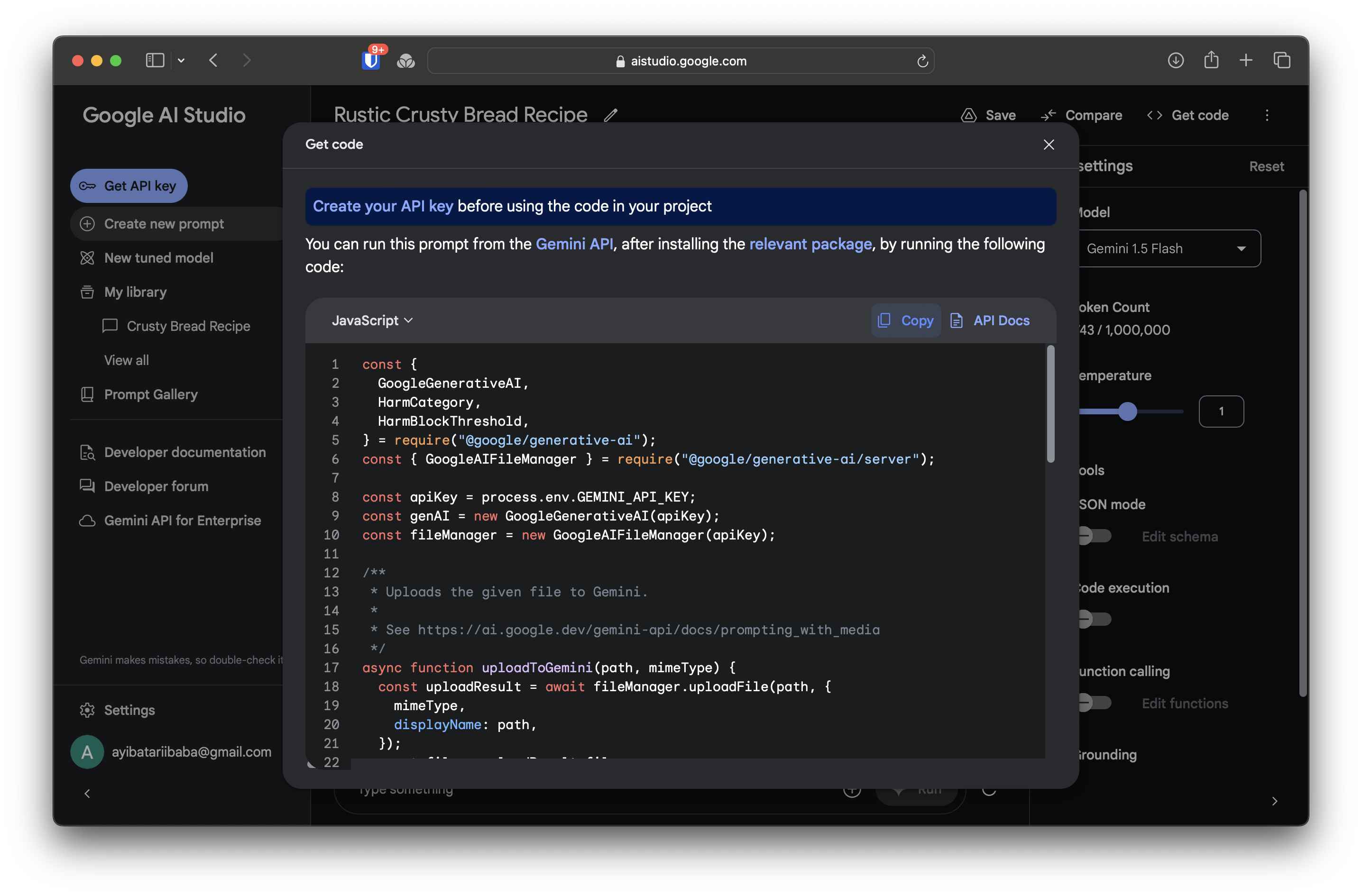Open the API Docs link
Screen dimensions: 1362x896
click(x=990, y=320)
